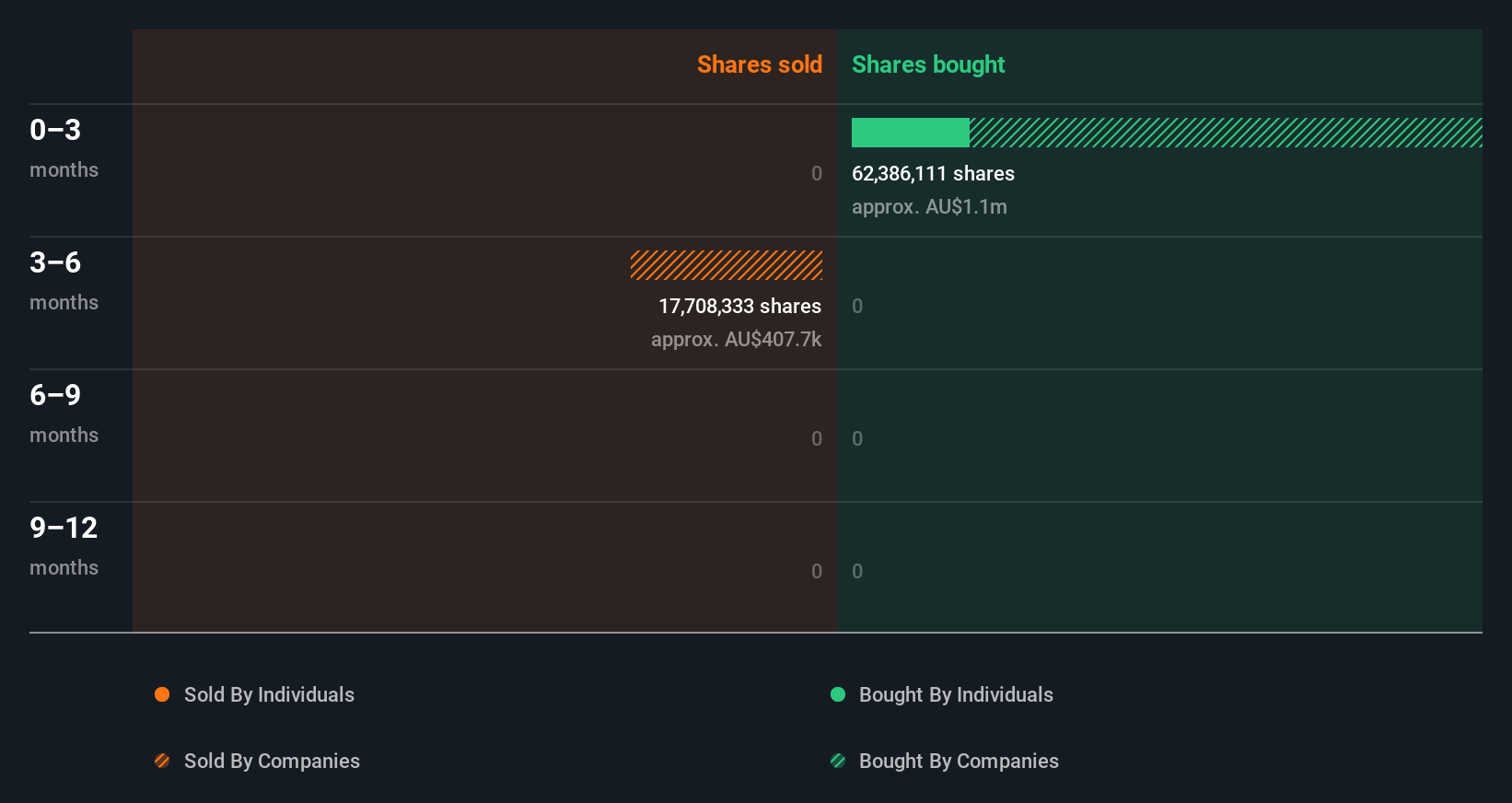The image size is (1512, 803).
Task: Click the approx. AU$407.7k amount
Action: click(x=736, y=339)
